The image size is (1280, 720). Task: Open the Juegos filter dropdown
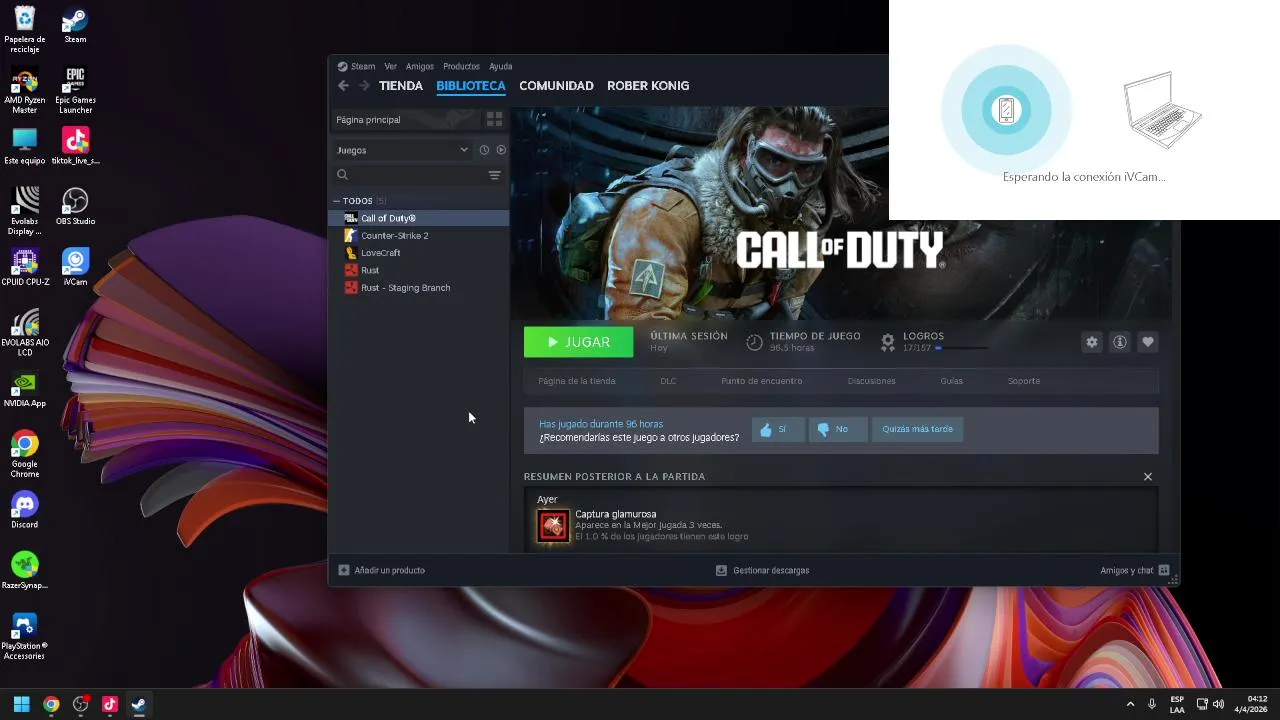tap(402, 150)
